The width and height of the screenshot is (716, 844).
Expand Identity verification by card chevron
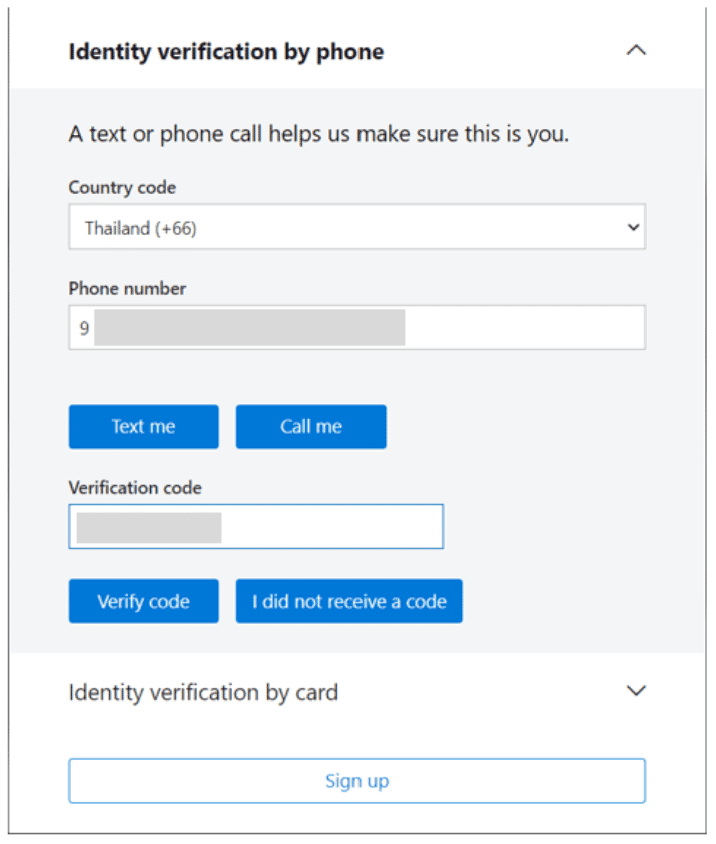(x=635, y=691)
